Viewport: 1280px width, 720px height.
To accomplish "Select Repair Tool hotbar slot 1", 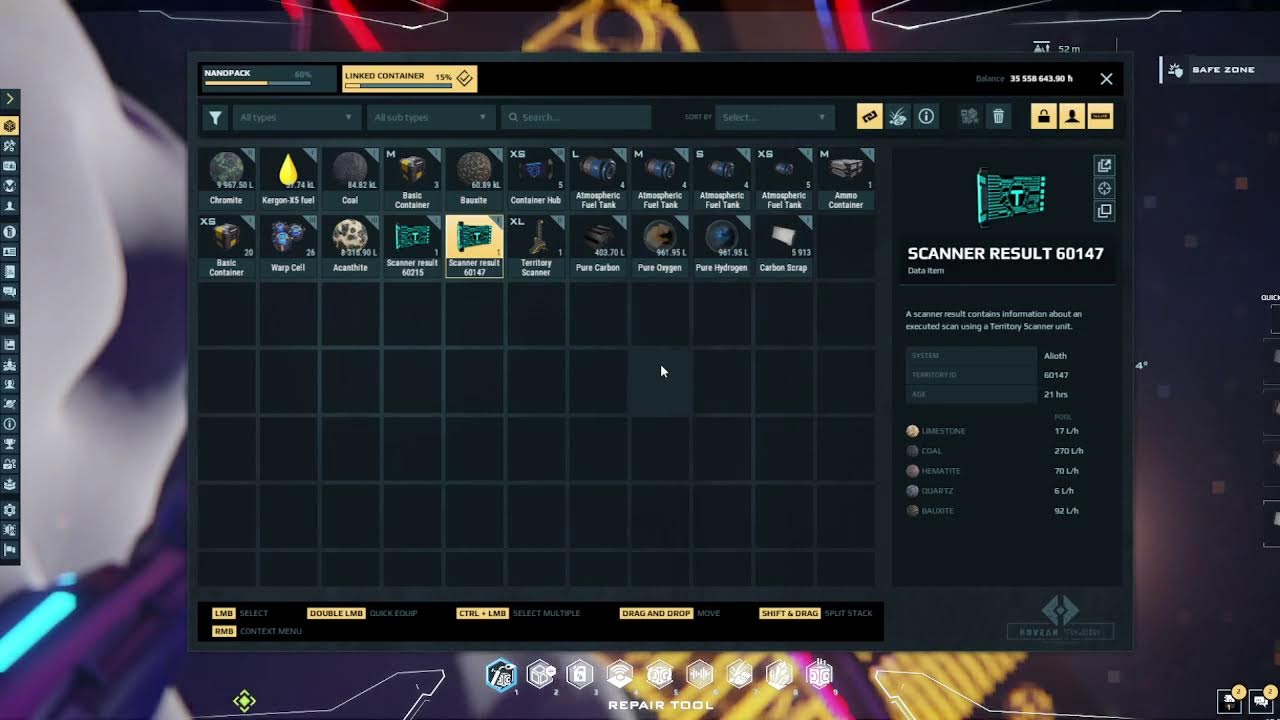I will coord(501,675).
